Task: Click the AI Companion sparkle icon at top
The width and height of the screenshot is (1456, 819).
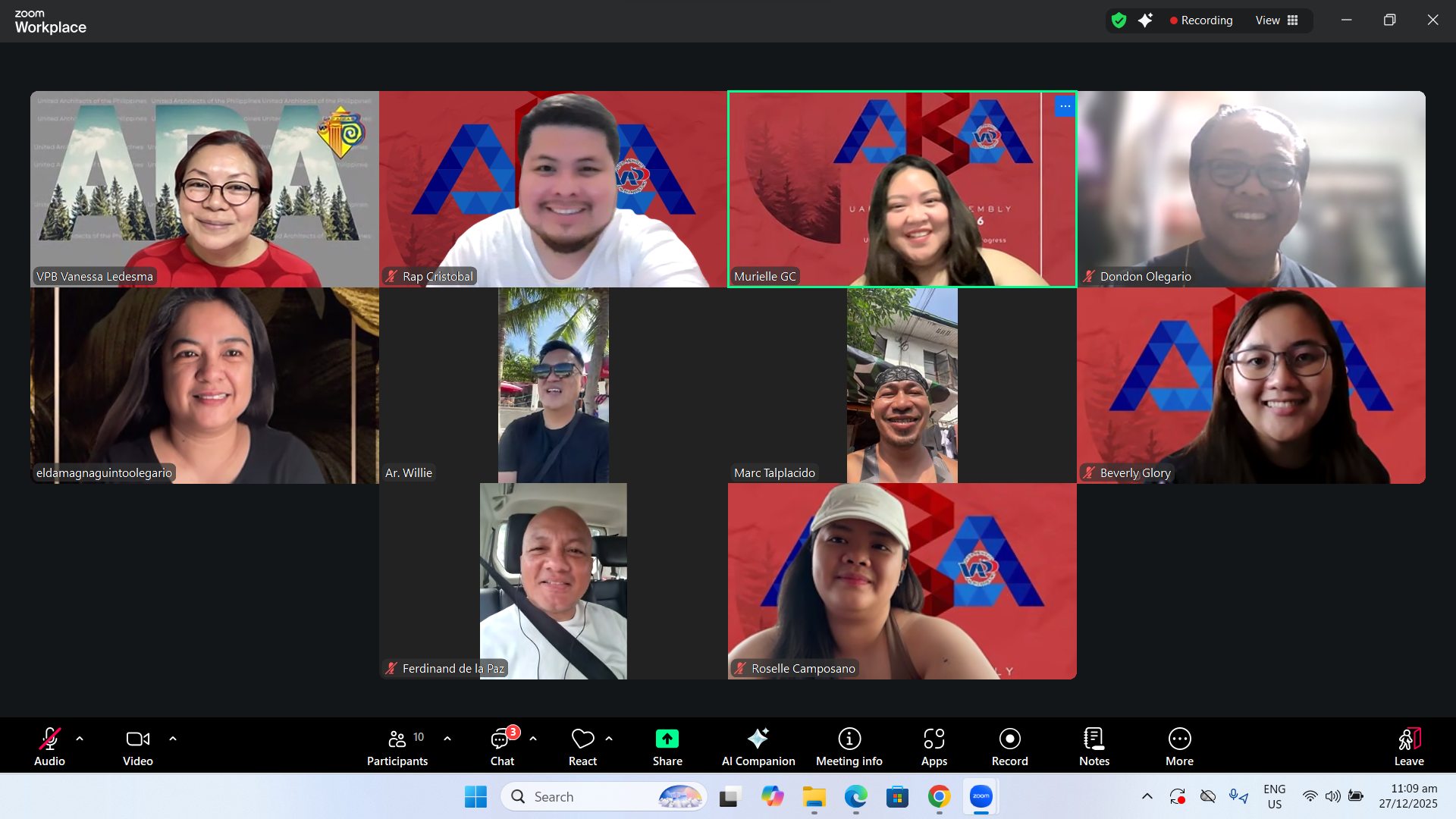Action: [x=1146, y=20]
